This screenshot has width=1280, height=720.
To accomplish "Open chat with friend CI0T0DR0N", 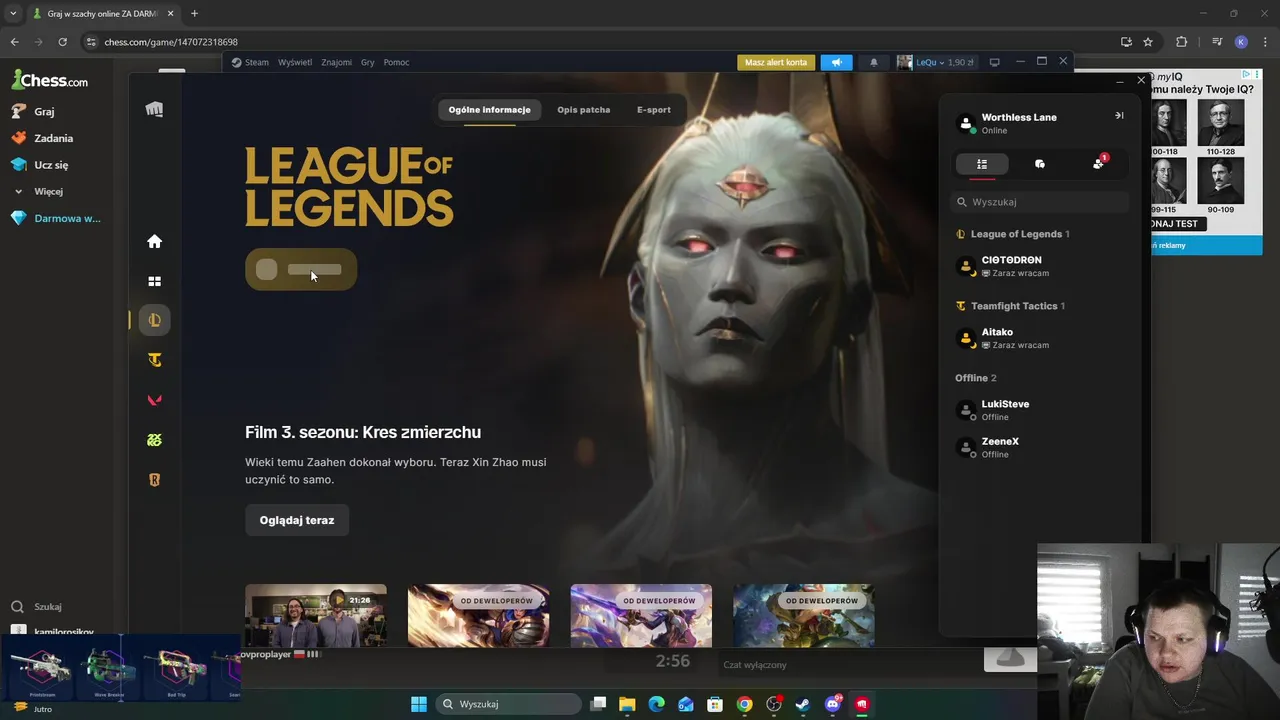I will 1040,266.
